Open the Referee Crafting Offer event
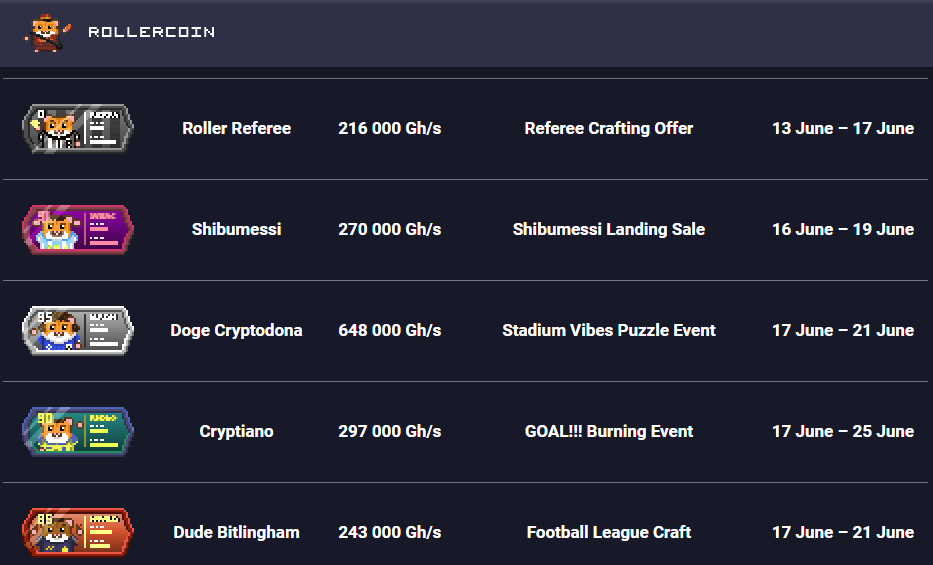Image resolution: width=933 pixels, height=565 pixels. click(609, 128)
